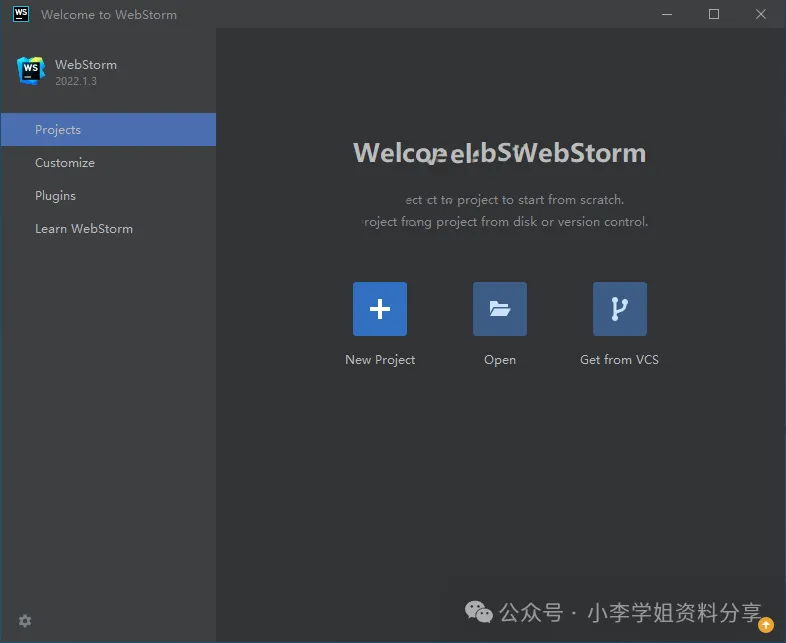Click the WebStorm logo in the sidebar
Viewport: 786px width, 643px height.
(31, 71)
